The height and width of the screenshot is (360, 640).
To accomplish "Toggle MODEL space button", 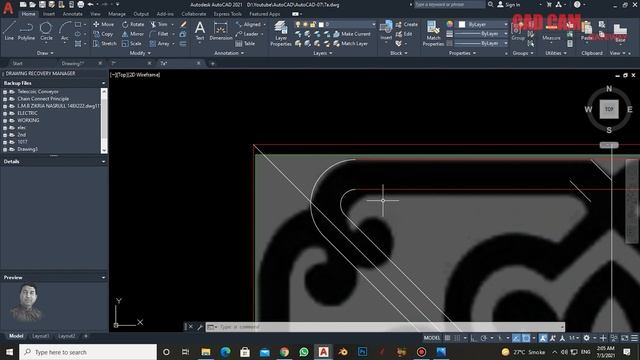I will pyautogui.click(x=432, y=338).
